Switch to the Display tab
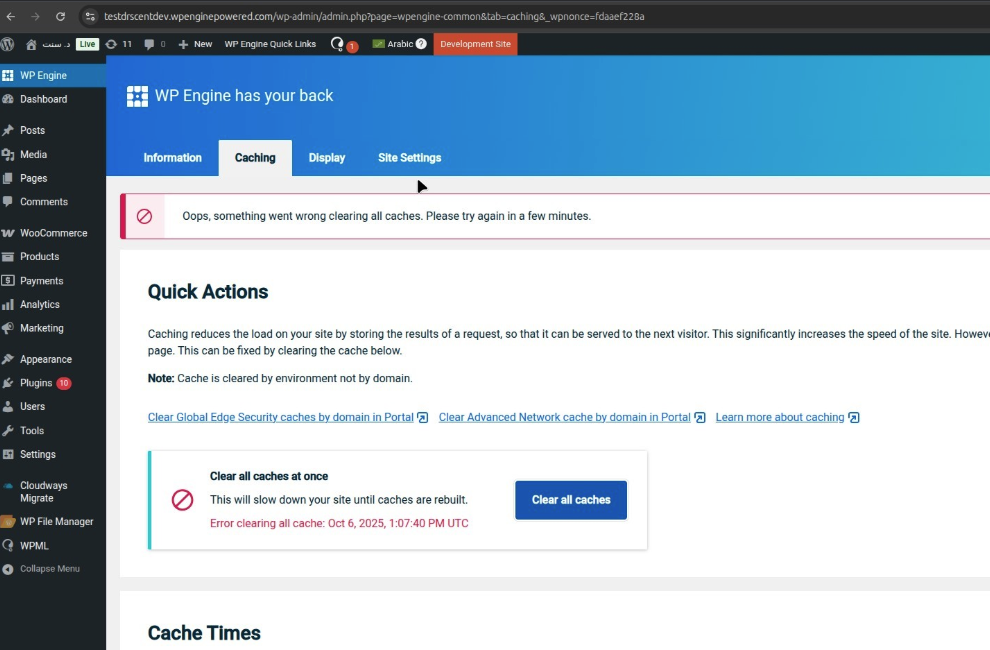This screenshot has width=990, height=650. pyautogui.click(x=326, y=158)
